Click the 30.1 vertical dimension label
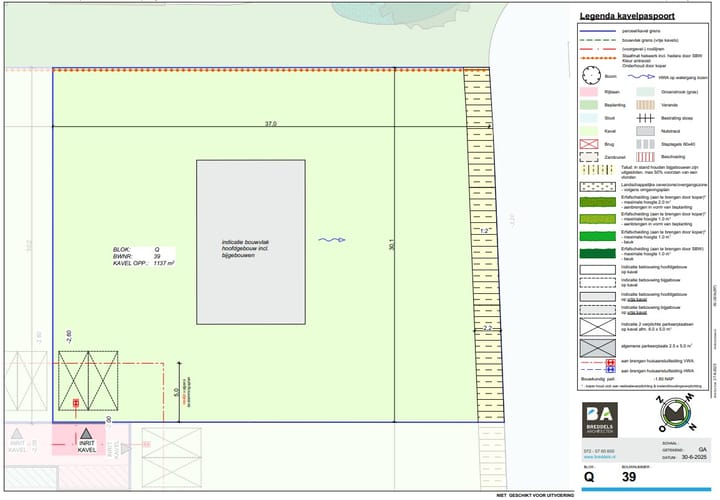720x500 pixels. (391, 245)
